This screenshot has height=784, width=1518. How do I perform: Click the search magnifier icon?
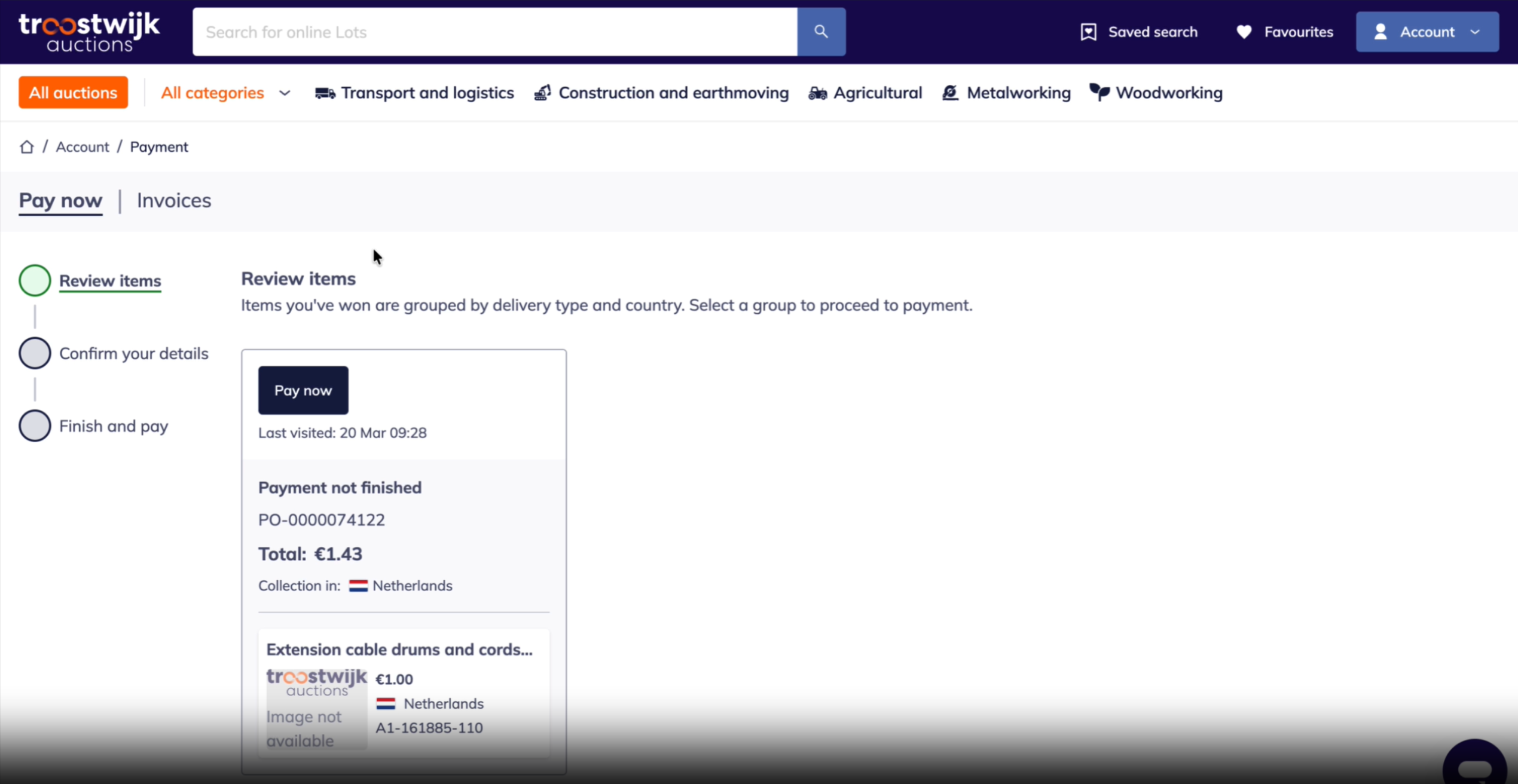click(x=820, y=31)
